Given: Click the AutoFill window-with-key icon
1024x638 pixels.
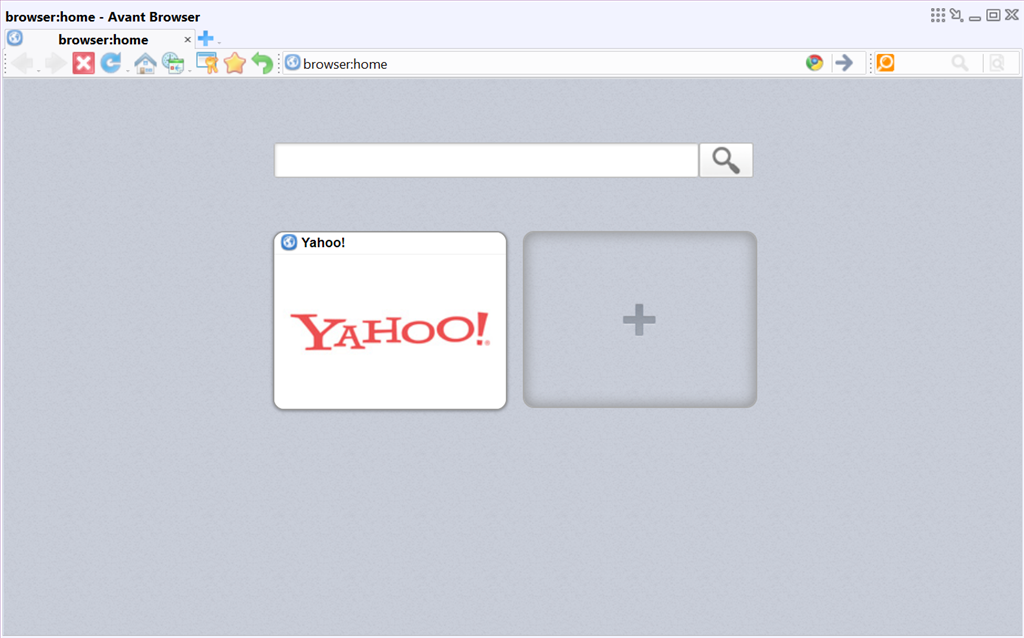Looking at the screenshot, I should pos(207,63).
